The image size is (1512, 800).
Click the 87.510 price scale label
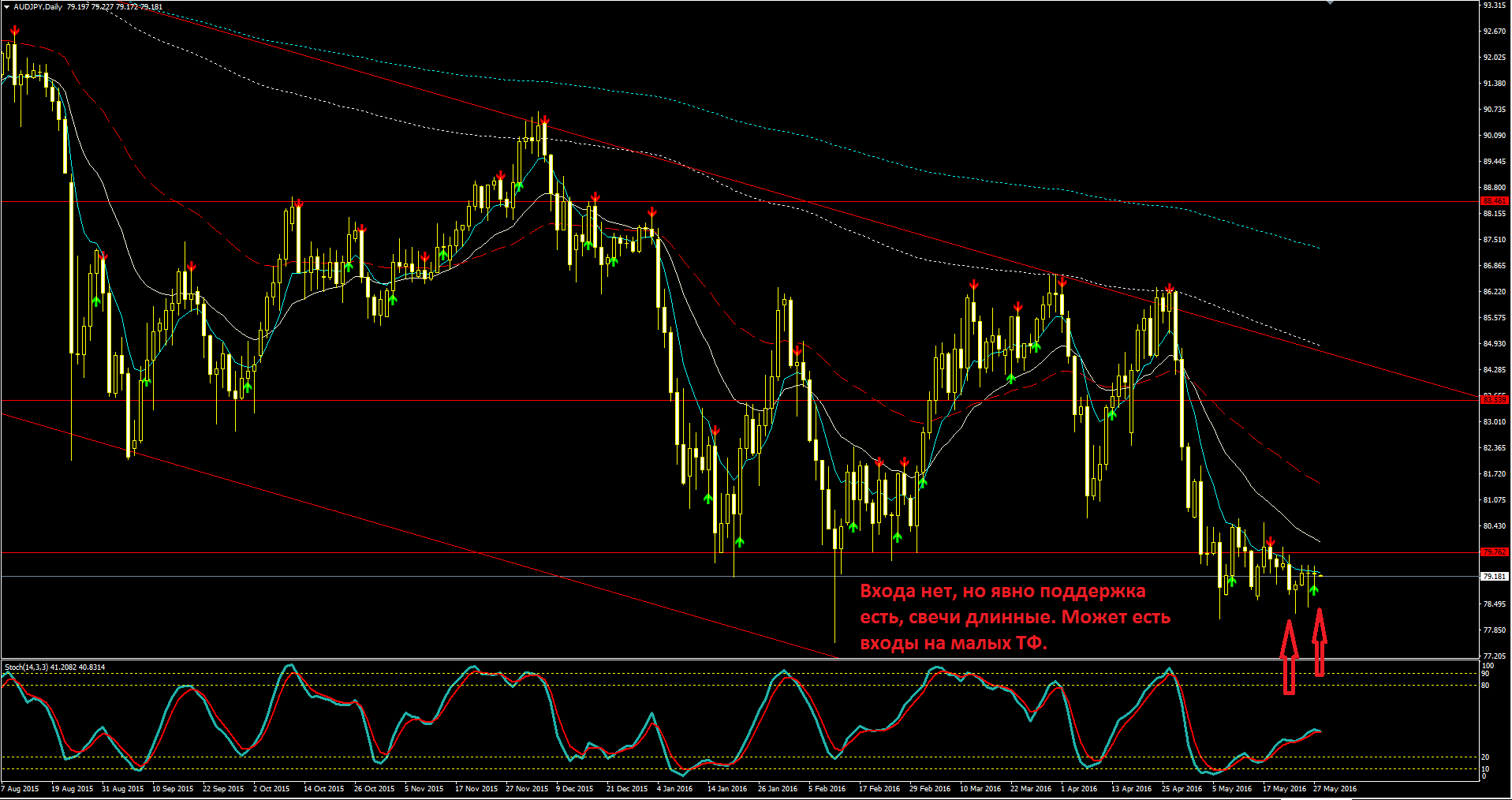1495,240
